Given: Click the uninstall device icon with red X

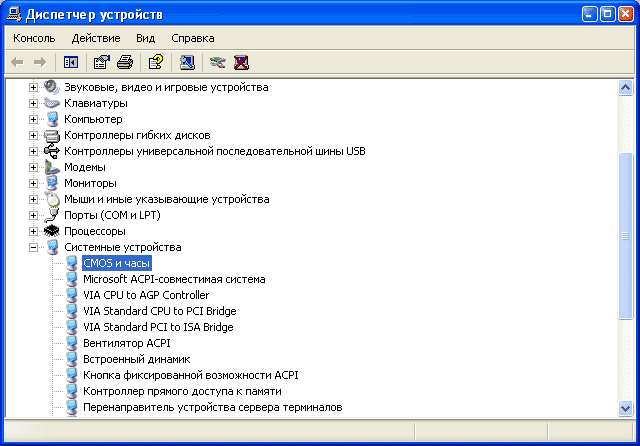Looking at the screenshot, I should [240, 62].
